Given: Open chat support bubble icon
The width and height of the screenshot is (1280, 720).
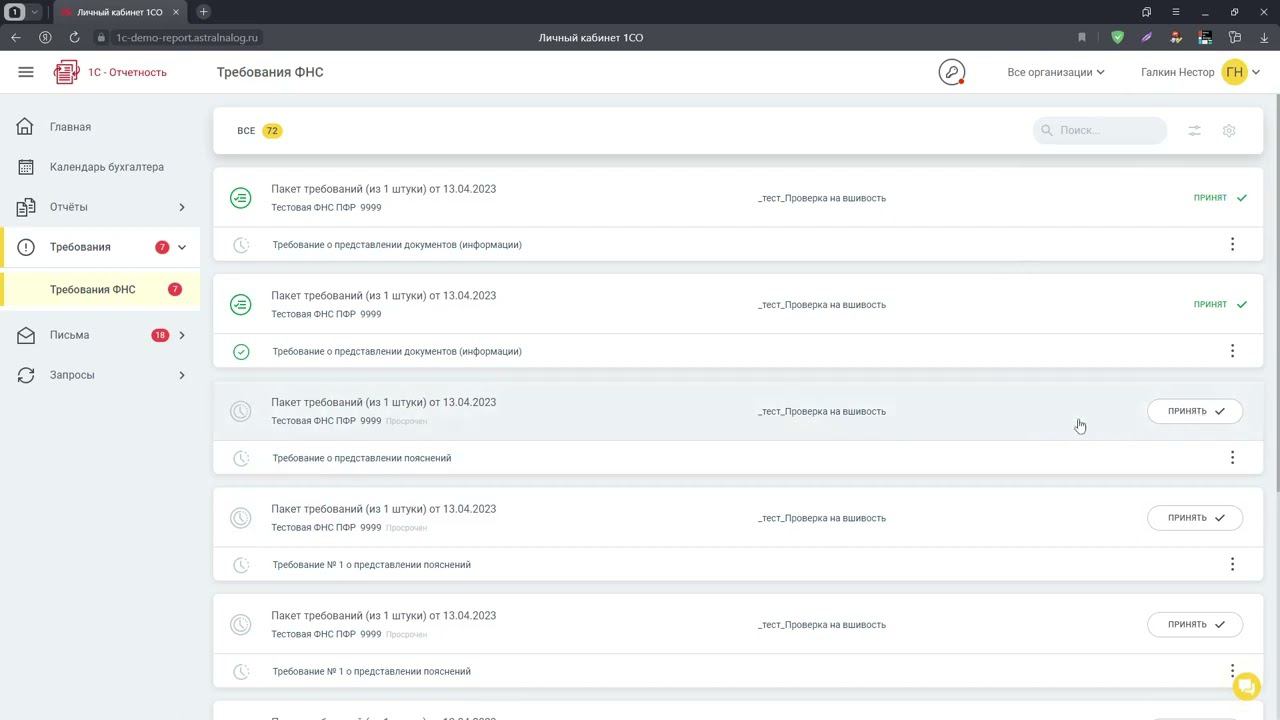Looking at the screenshot, I should pyautogui.click(x=1246, y=686).
